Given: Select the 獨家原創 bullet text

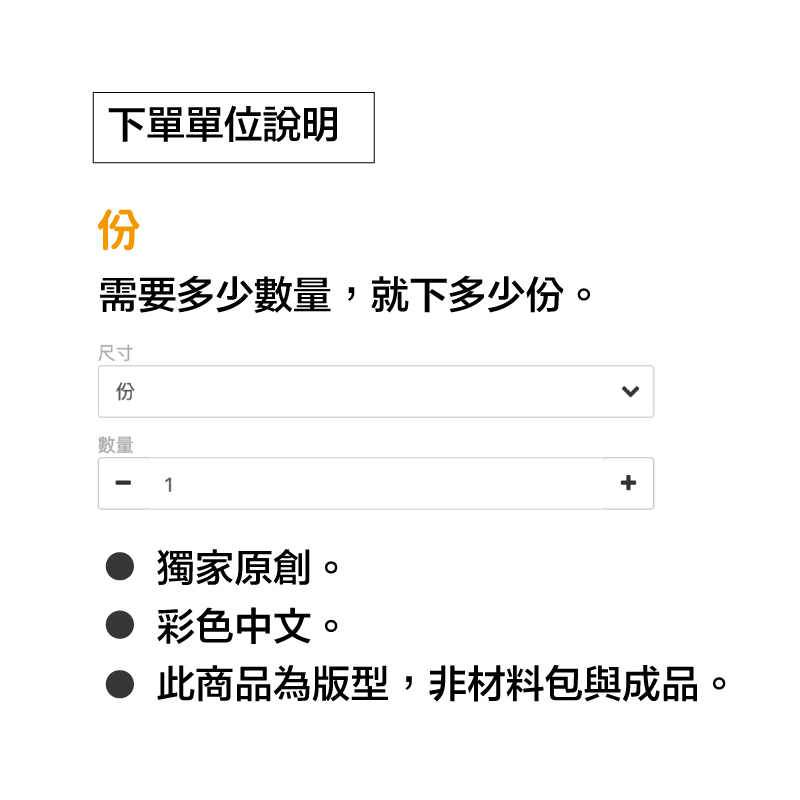Looking at the screenshot, I should point(235,568).
